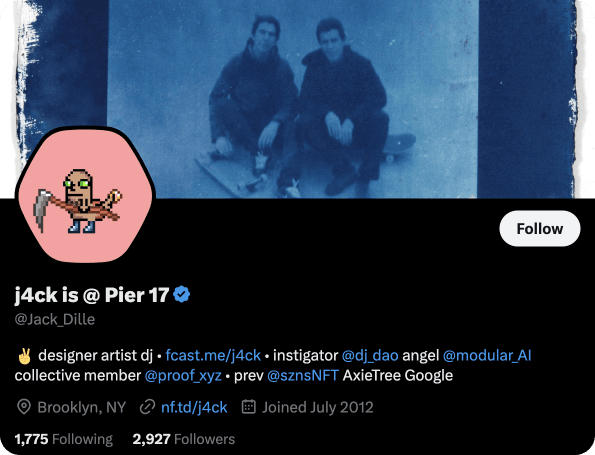595x455 pixels.
Task: Open the pixel-art profile avatar
Action: click(85, 195)
